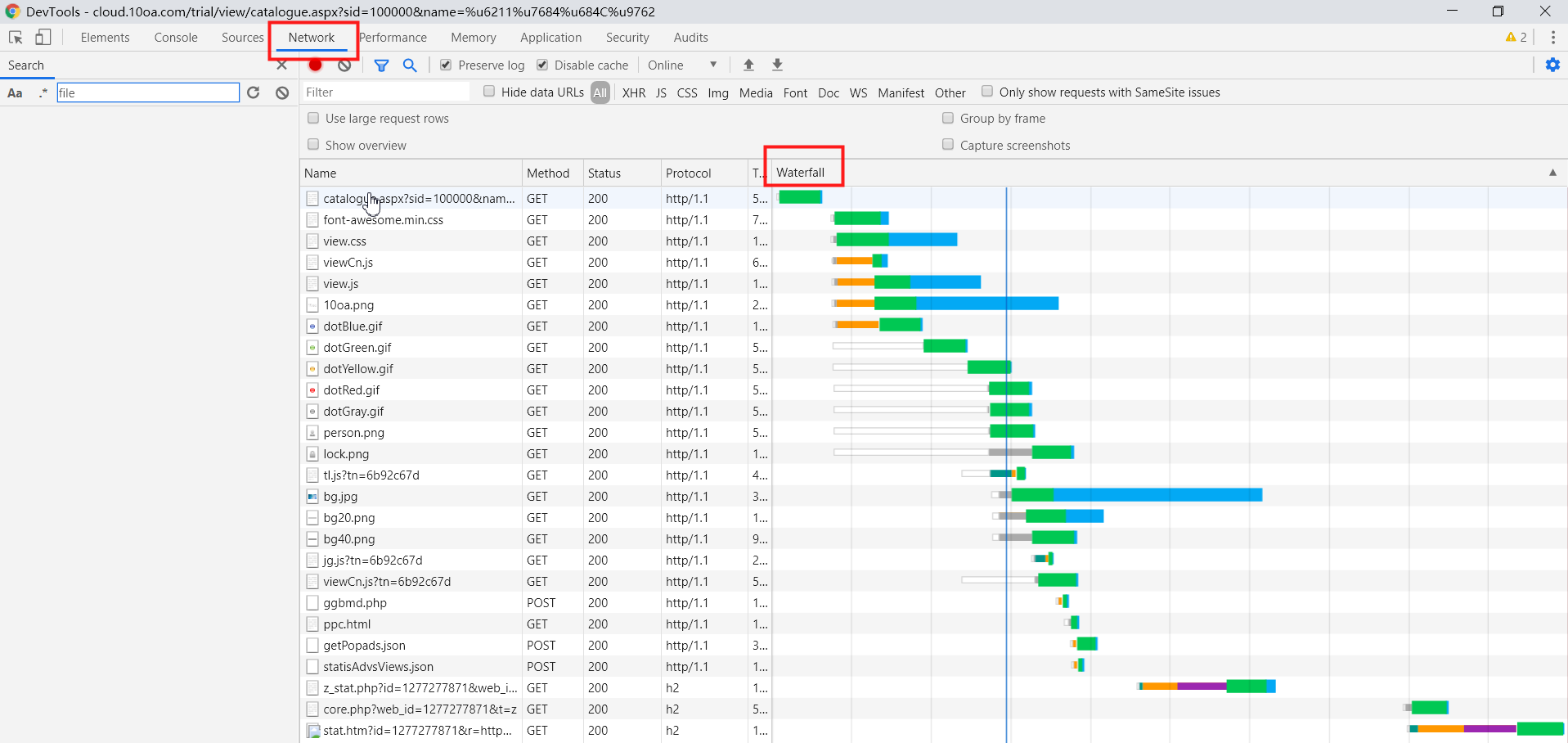Enable Show overview checkbox
The height and width of the screenshot is (743, 1568).
pos(313,145)
